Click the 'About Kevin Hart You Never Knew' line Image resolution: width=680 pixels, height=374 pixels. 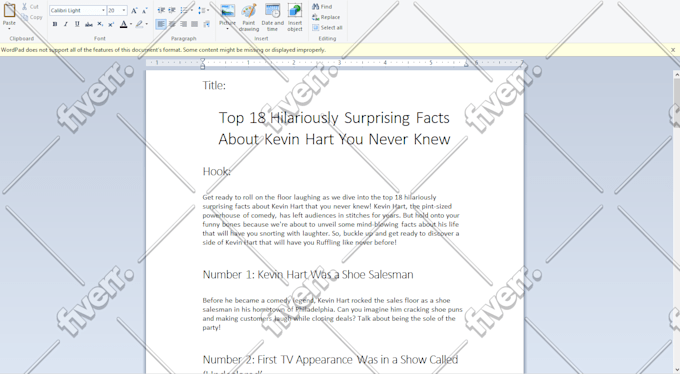(x=334, y=139)
